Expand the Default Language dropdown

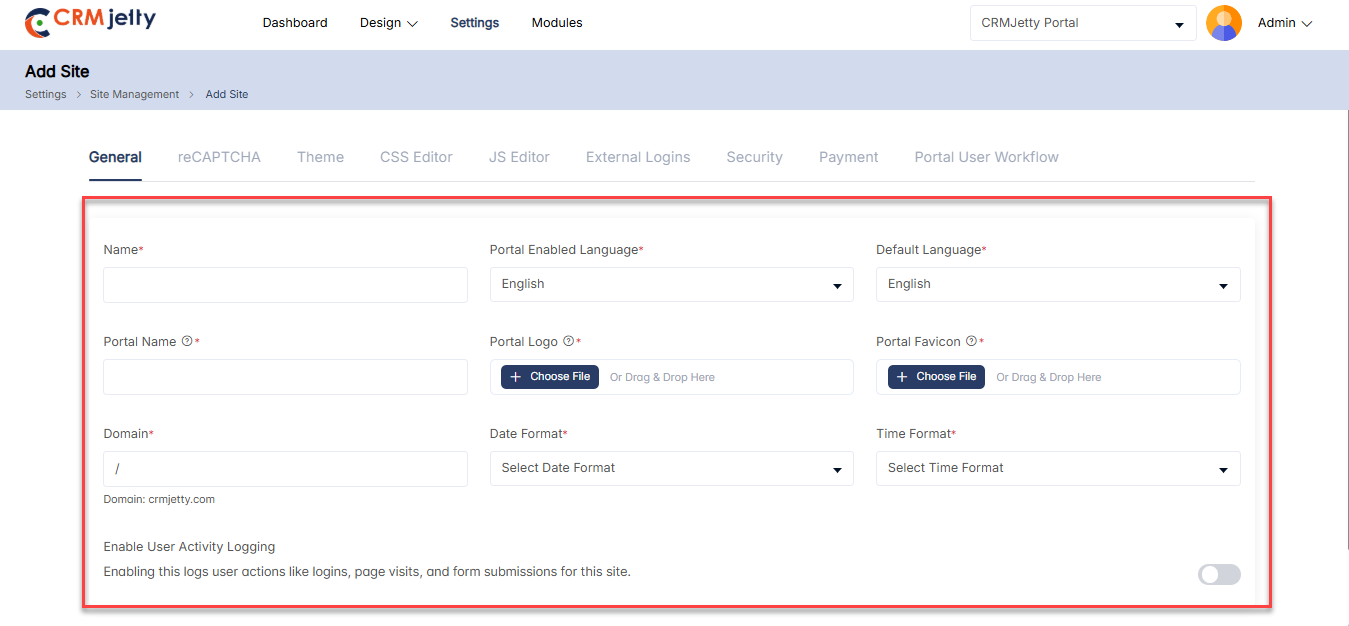click(x=1057, y=284)
